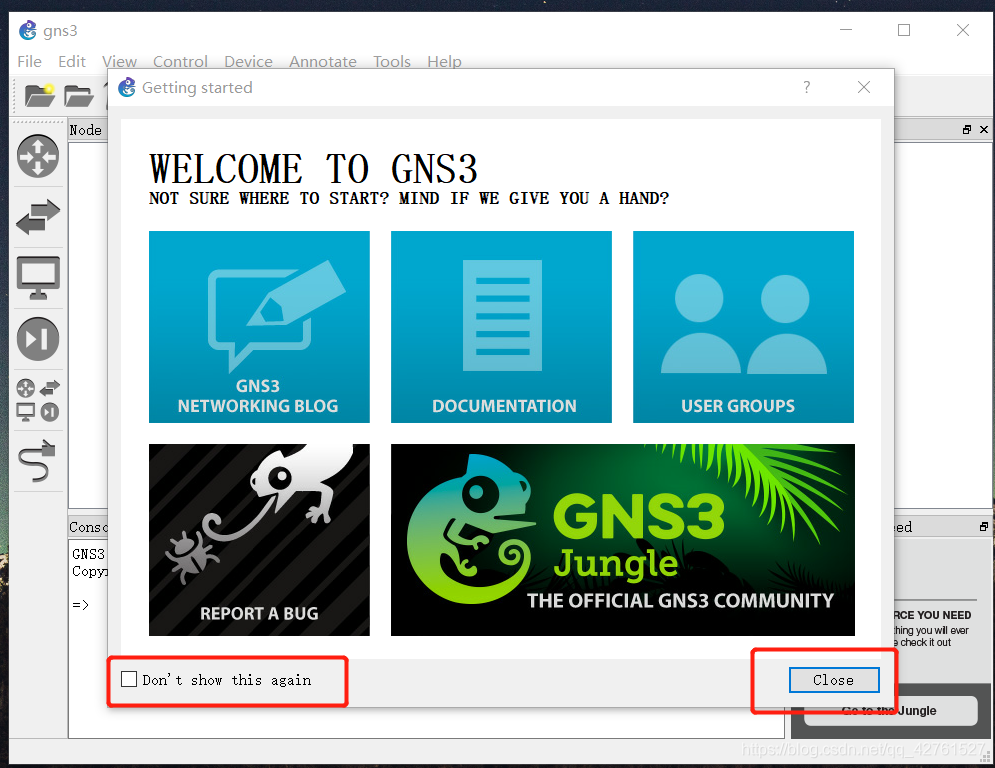The width and height of the screenshot is (995, 768).
Task: Float the Jungle newsfeed panel with the restore icon
Action: tap(984, 527)
